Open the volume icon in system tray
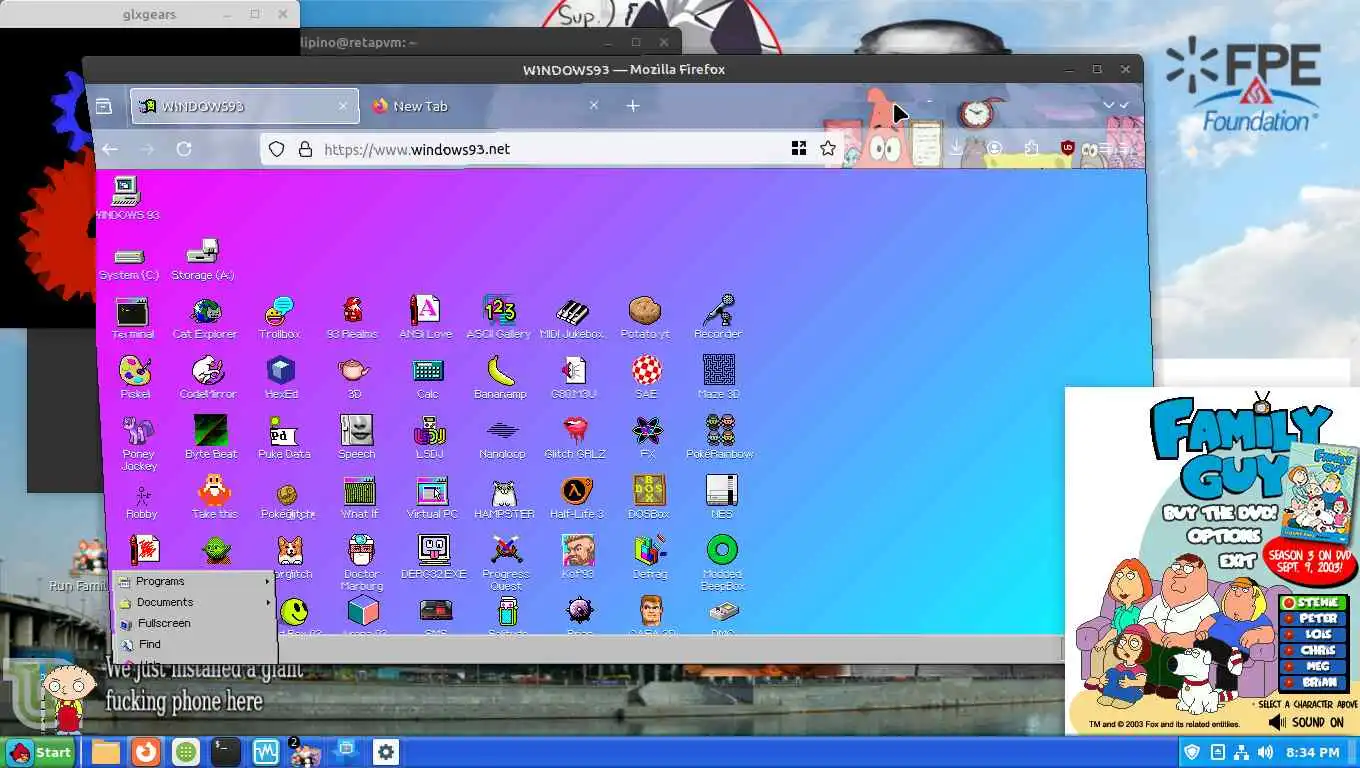 pyautogui.click(x=1265, y=752)
